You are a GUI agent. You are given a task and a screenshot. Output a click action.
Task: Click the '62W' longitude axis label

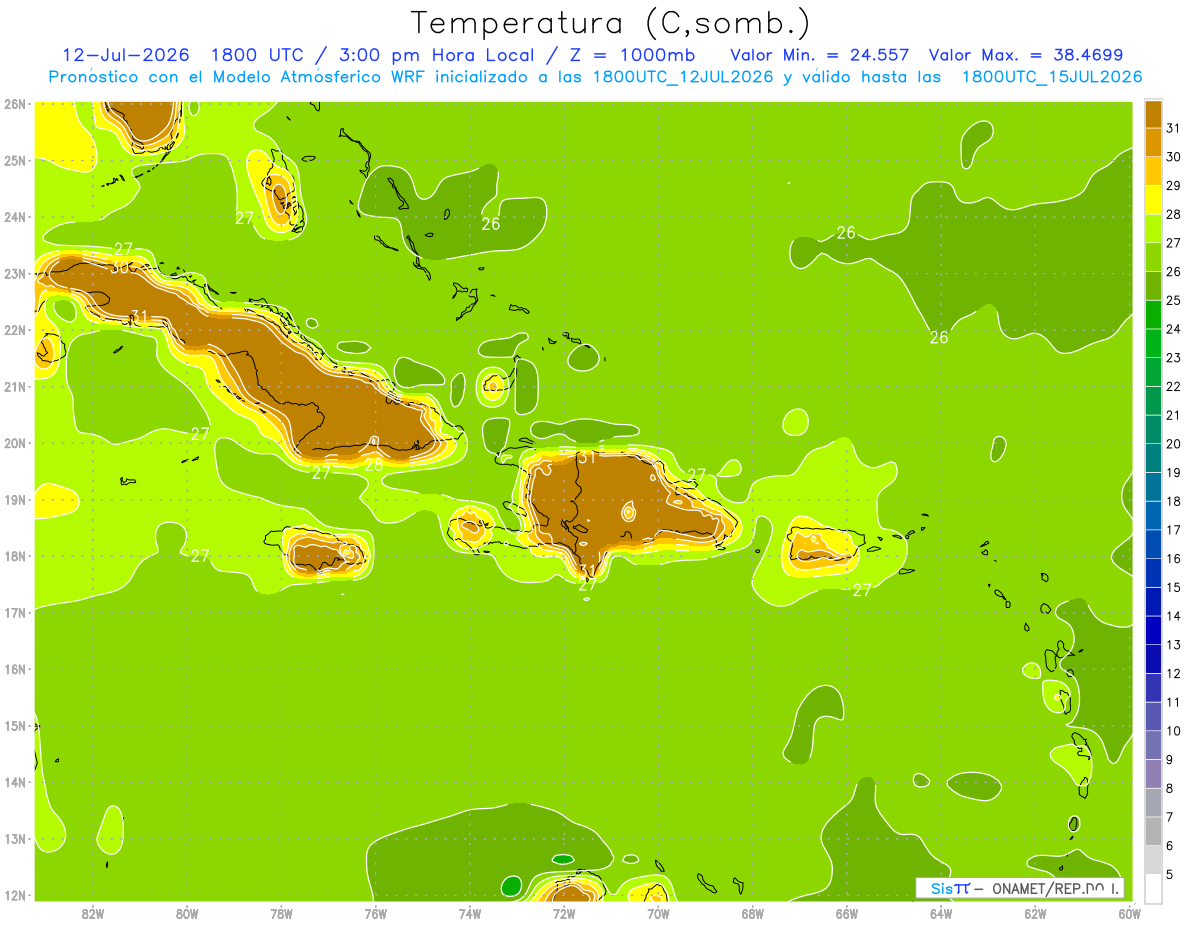click(1035, 912)
